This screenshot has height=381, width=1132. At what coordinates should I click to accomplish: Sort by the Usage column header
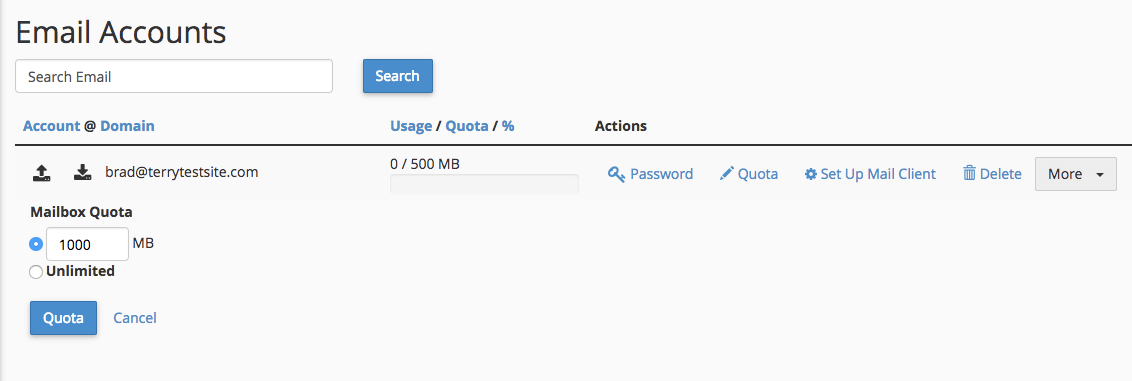tap(411, 126)
